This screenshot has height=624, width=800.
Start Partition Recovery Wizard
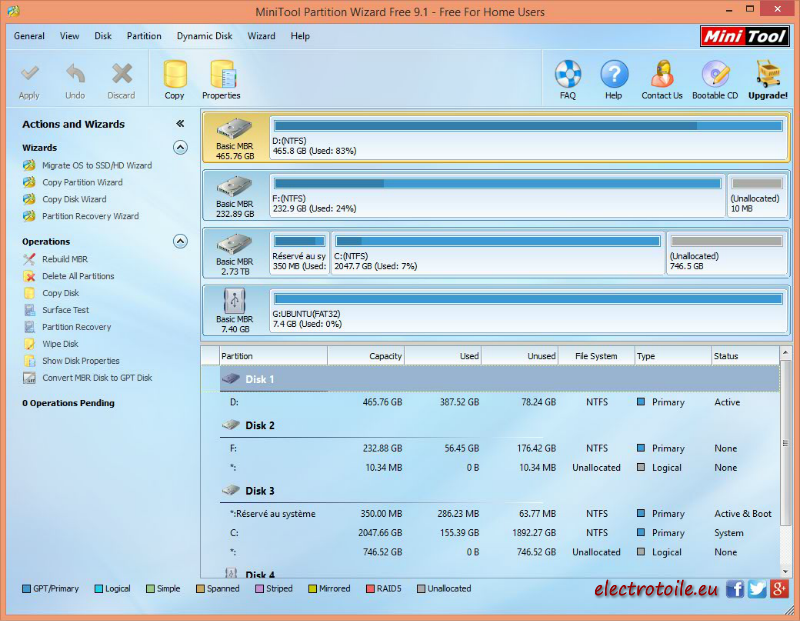(x=90, y=216)
